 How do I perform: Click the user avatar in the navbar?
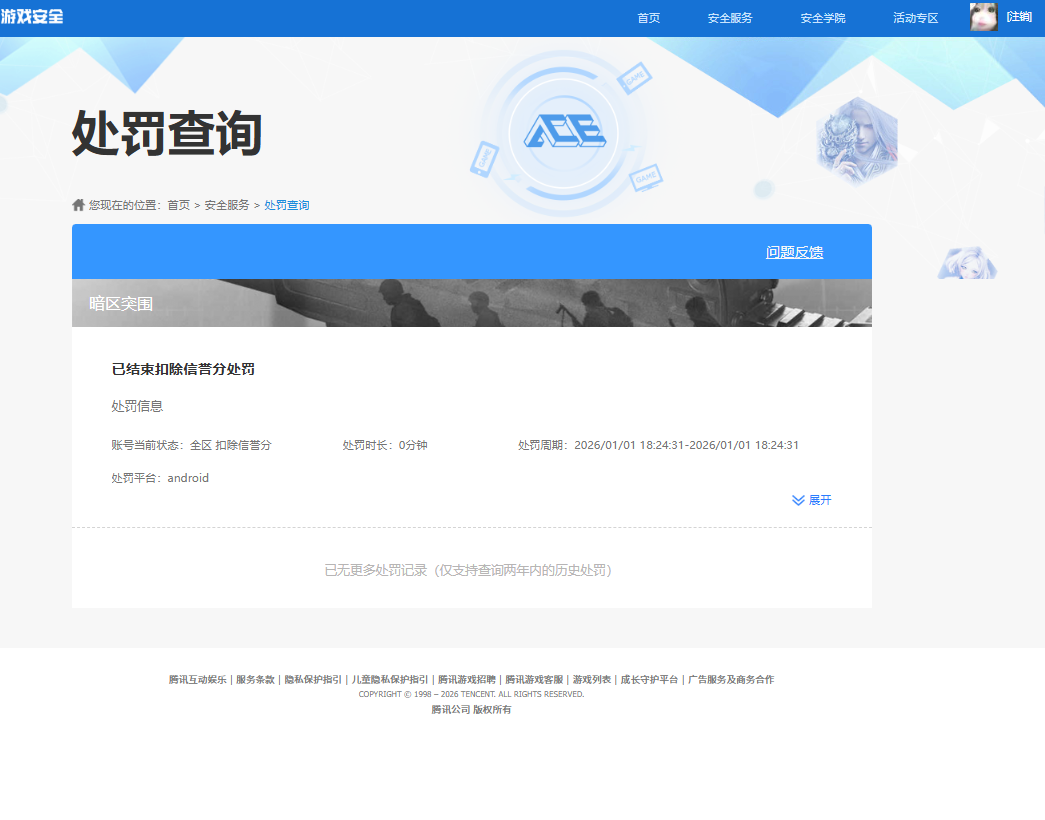[x=983, y=17]
